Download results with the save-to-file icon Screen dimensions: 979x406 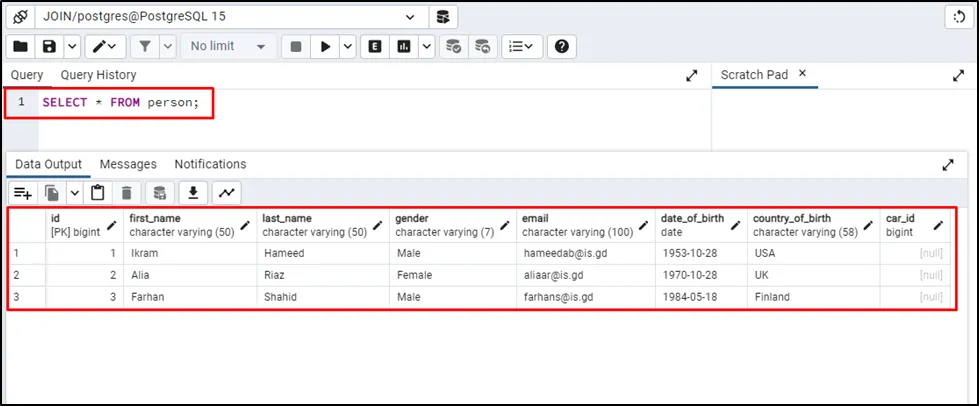pos(194,193)
